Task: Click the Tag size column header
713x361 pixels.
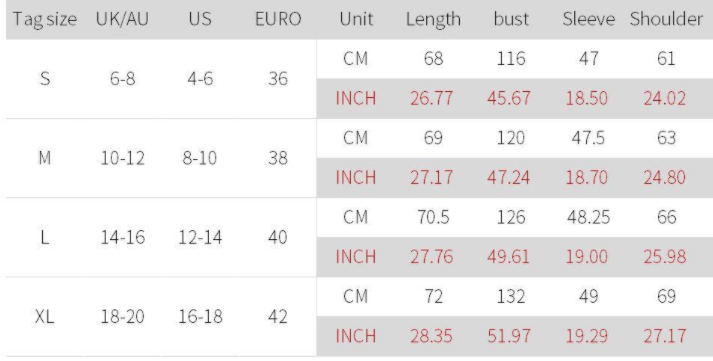Action: pyautogui.click(x=45, y=20)
